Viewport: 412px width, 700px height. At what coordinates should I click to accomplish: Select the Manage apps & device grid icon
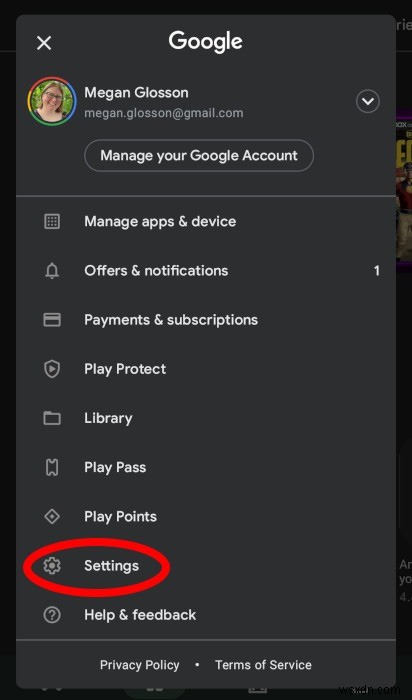pos(52,221)
